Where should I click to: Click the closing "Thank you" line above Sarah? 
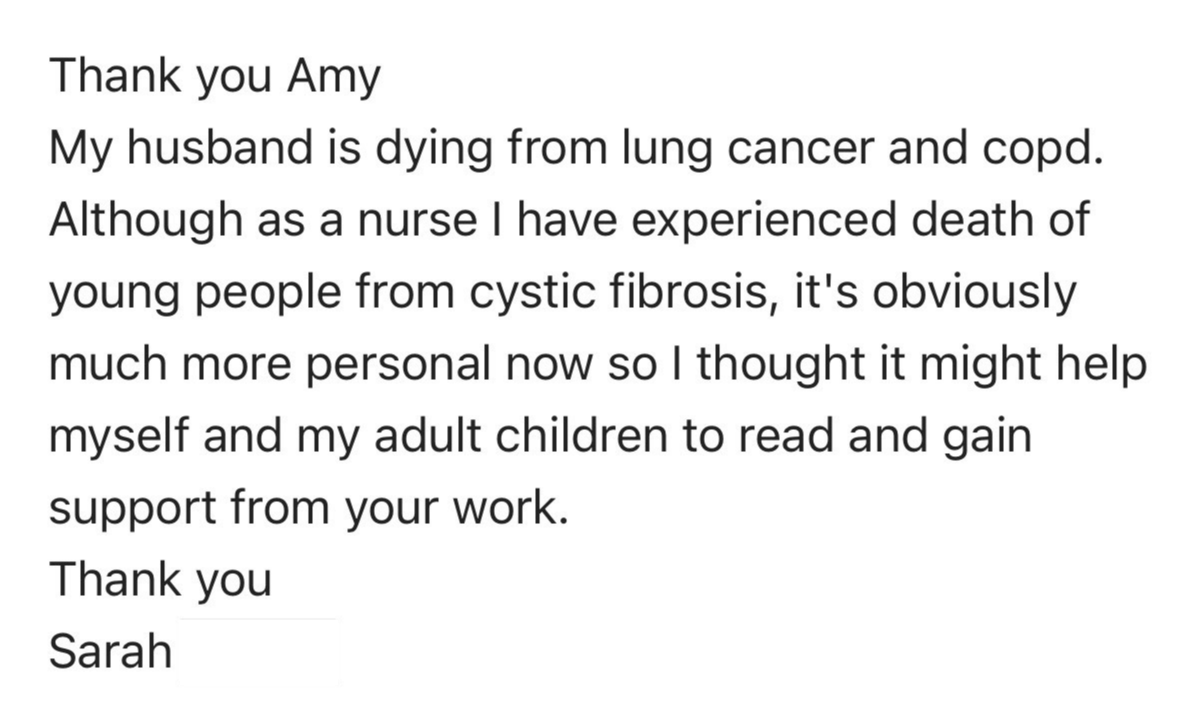click(x=160, y=580)
